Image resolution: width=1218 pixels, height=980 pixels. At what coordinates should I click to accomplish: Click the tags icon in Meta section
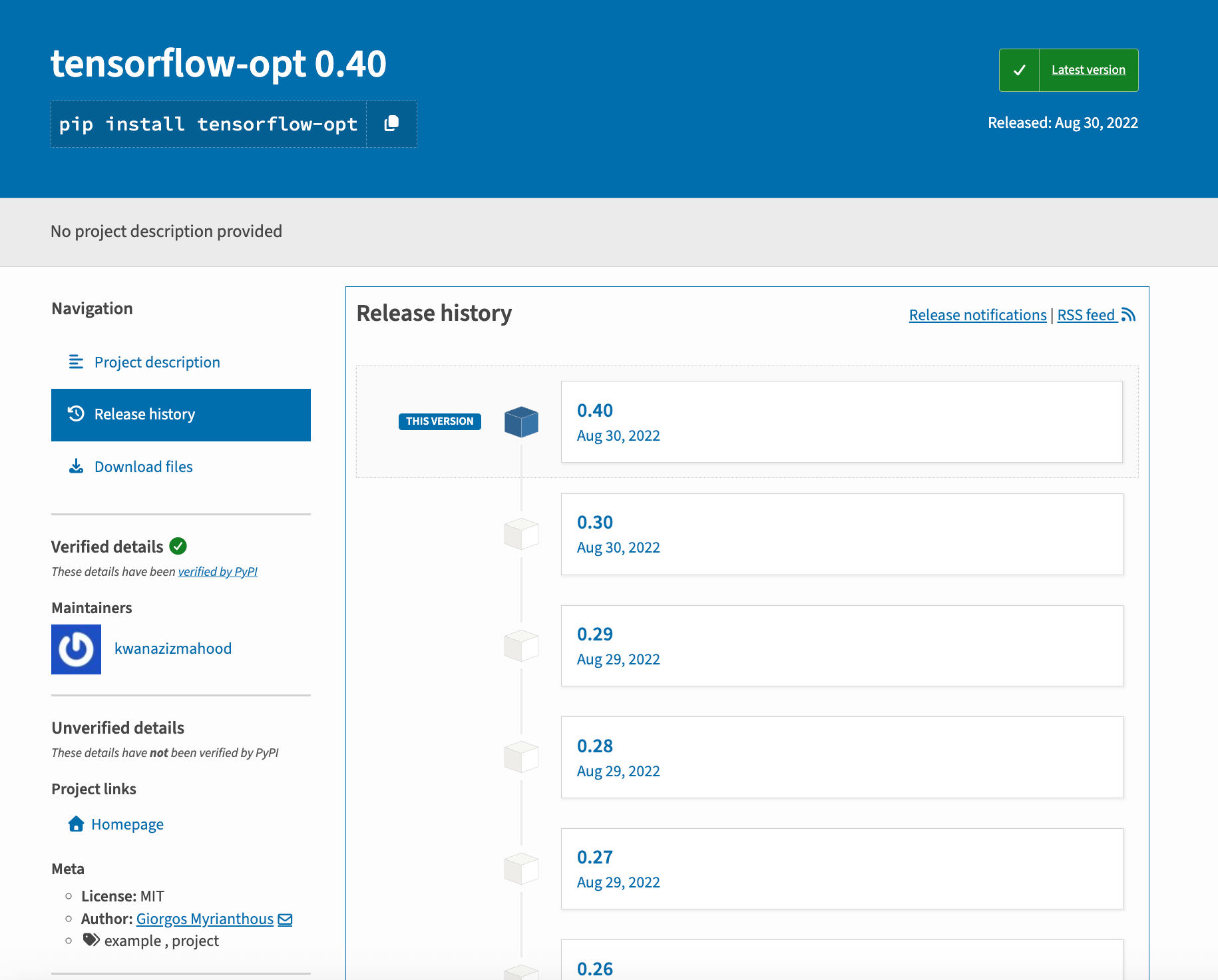click(91, 940)
